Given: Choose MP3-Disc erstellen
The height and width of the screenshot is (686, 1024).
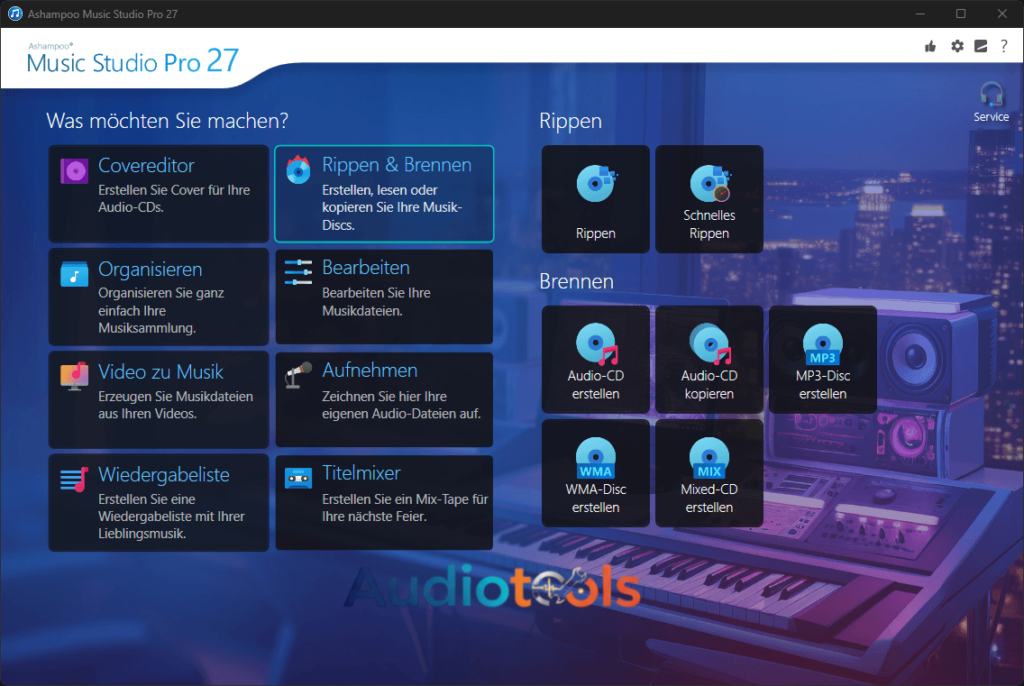Looking at the screenshot, I should tap(823, 359).
